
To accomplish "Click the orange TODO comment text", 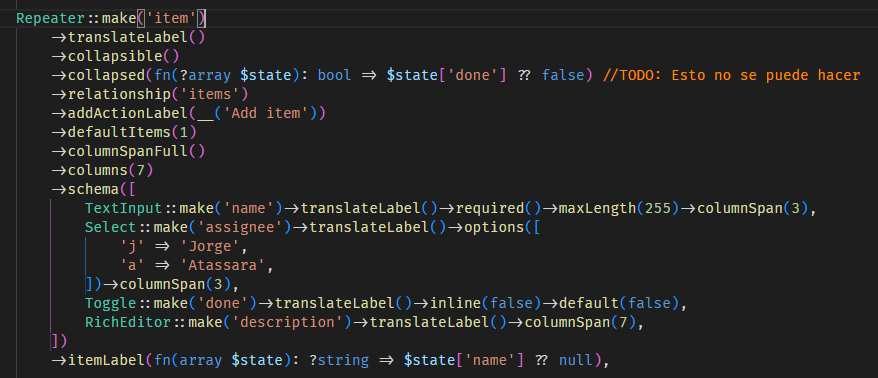I will pyautogui.click(x=731, y=76).
